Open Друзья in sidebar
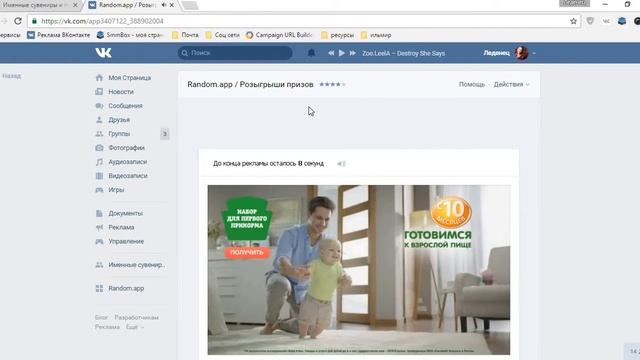 pos(119,120)
